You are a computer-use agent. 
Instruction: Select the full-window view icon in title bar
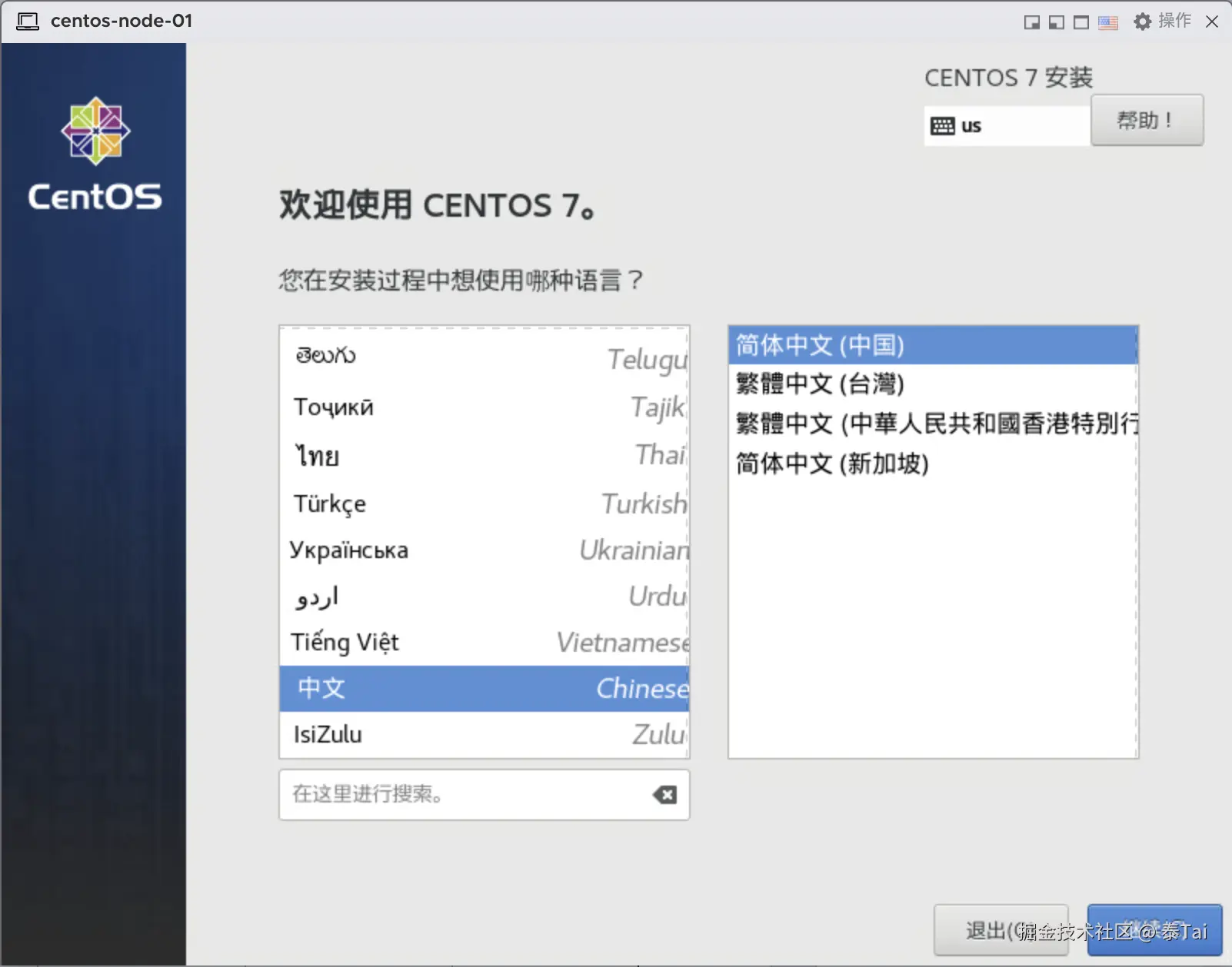pos(1081,22)
